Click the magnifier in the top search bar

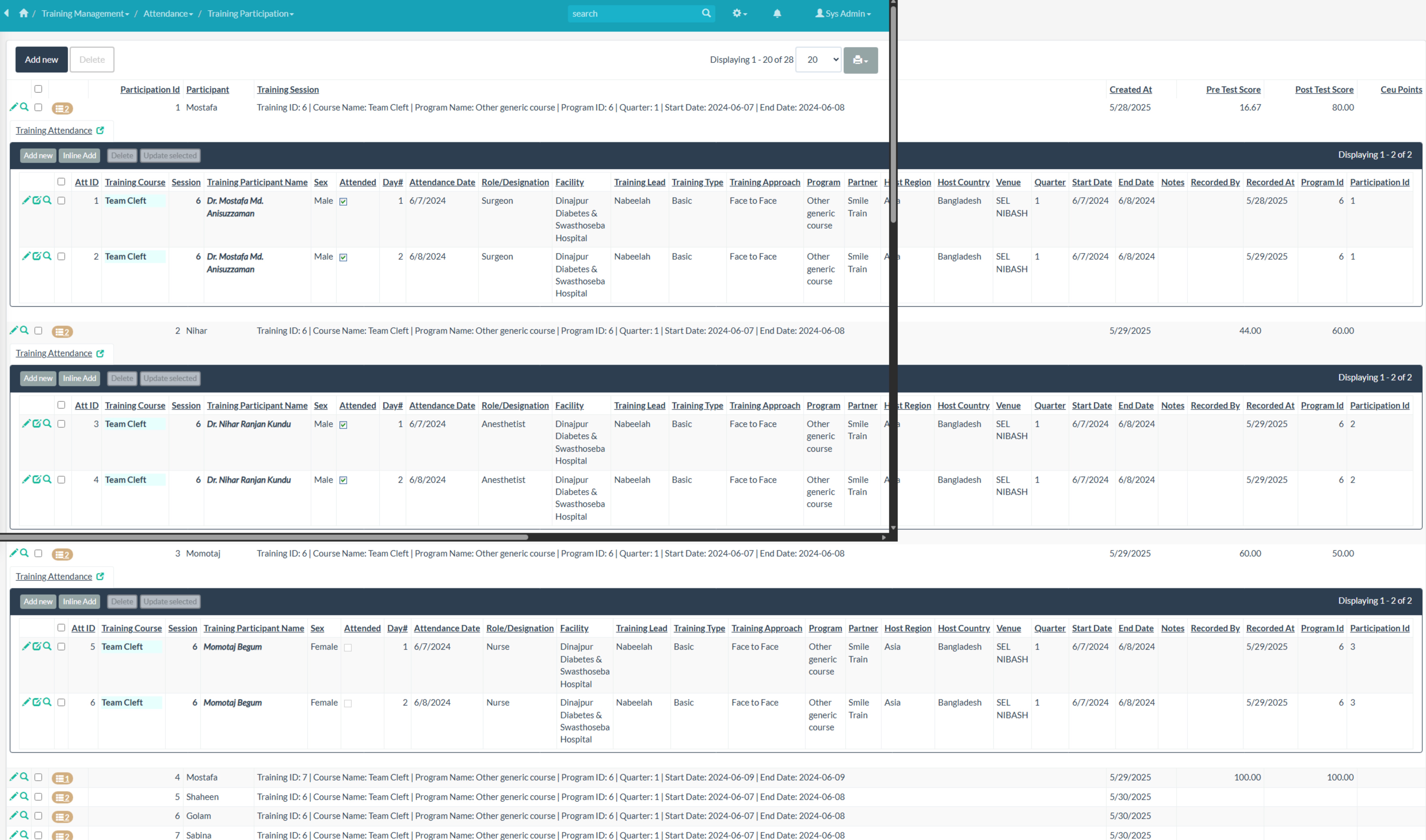click(706, 13)
